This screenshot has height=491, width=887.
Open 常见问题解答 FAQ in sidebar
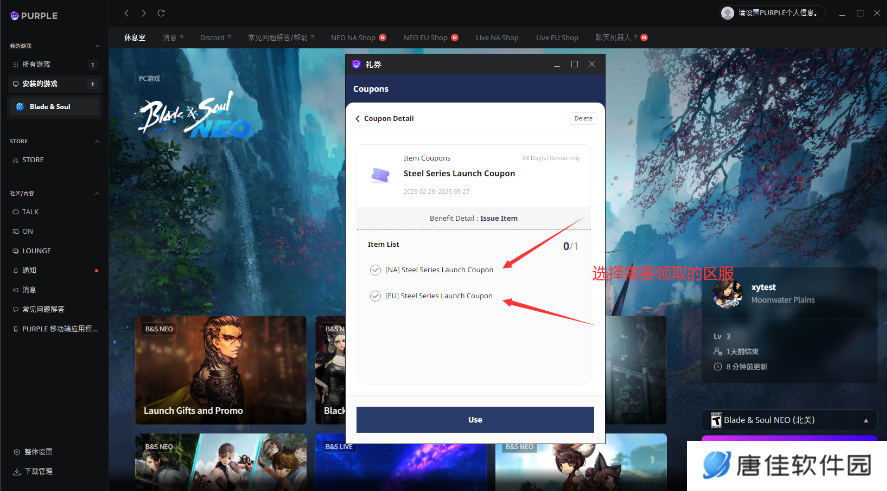(x=38, y=309)
